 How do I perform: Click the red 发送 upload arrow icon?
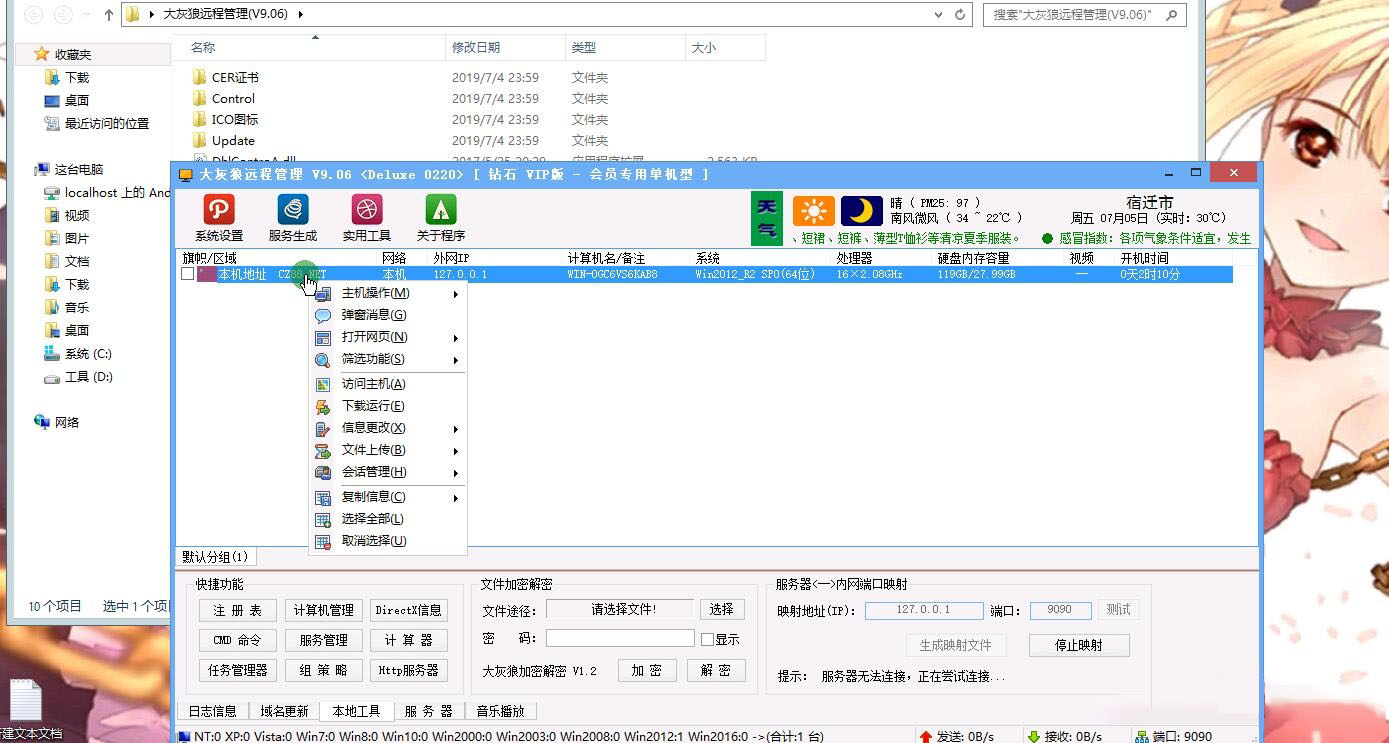click(x=926, y=737)
